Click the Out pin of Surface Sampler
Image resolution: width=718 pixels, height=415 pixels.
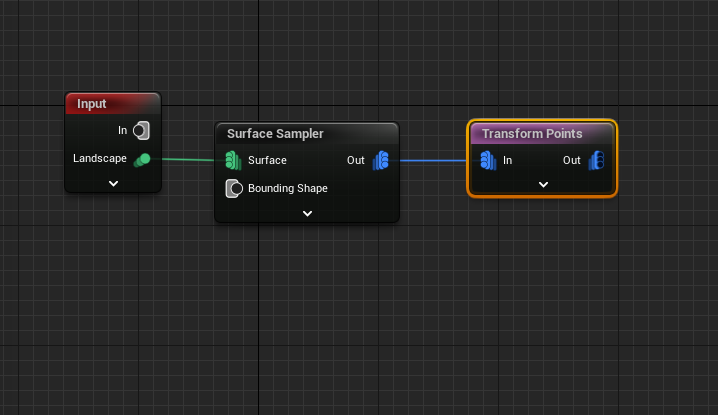381,160
